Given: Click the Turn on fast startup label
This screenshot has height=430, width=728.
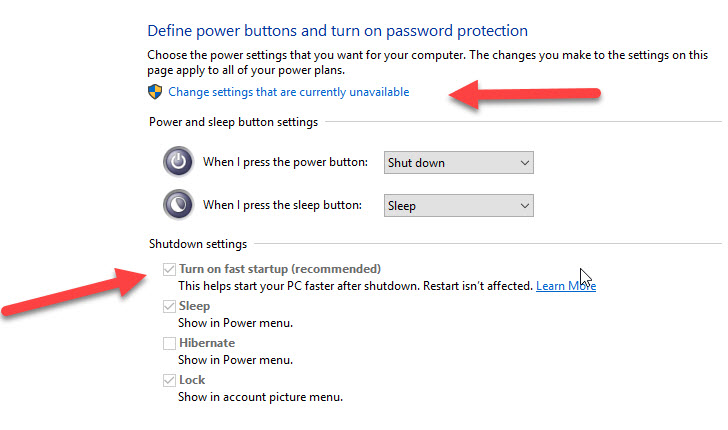Looking at the screenshot, I should (280, 269).
